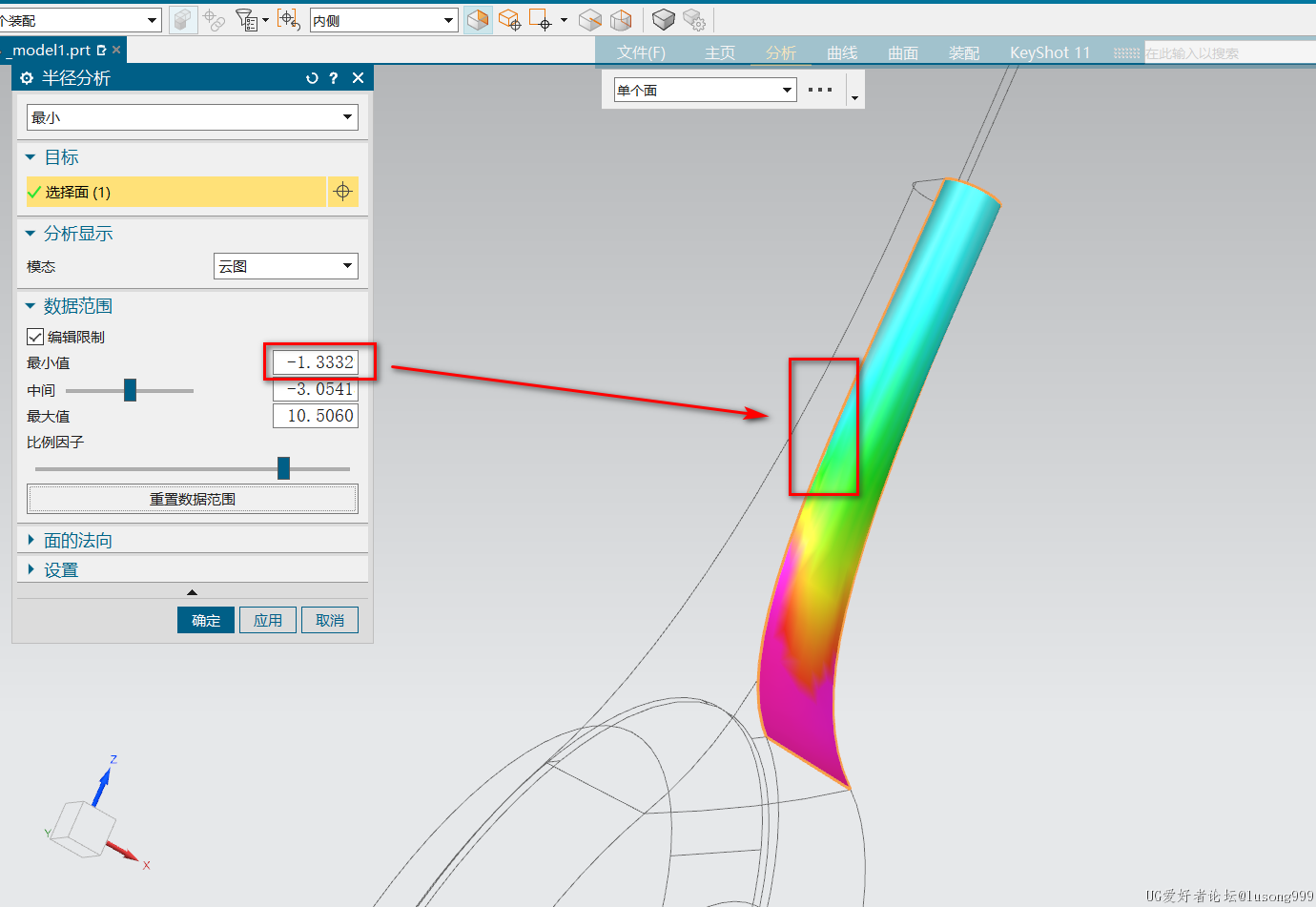Click the cube with gear settings icon
Screen dimensions: 1316x907
pos(694,20)
